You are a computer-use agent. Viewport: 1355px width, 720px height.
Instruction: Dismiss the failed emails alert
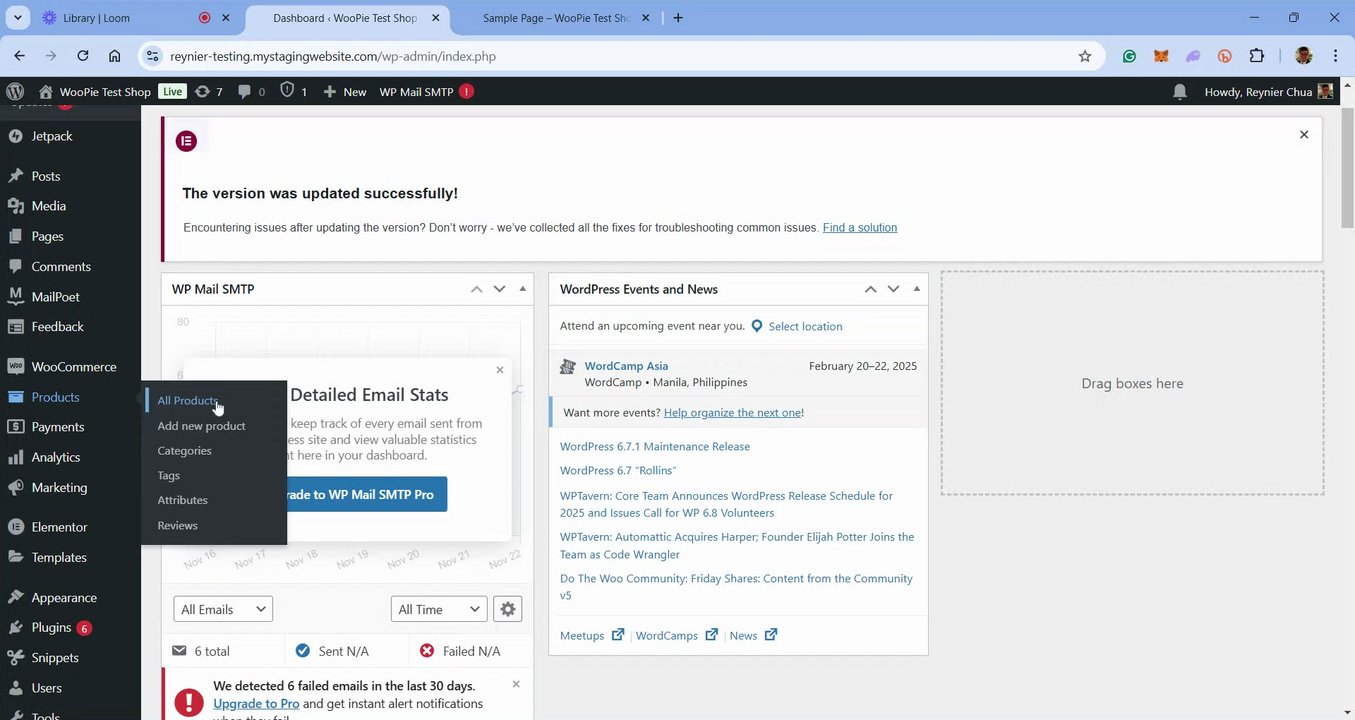pyautogui.click(x=516, y=684)
